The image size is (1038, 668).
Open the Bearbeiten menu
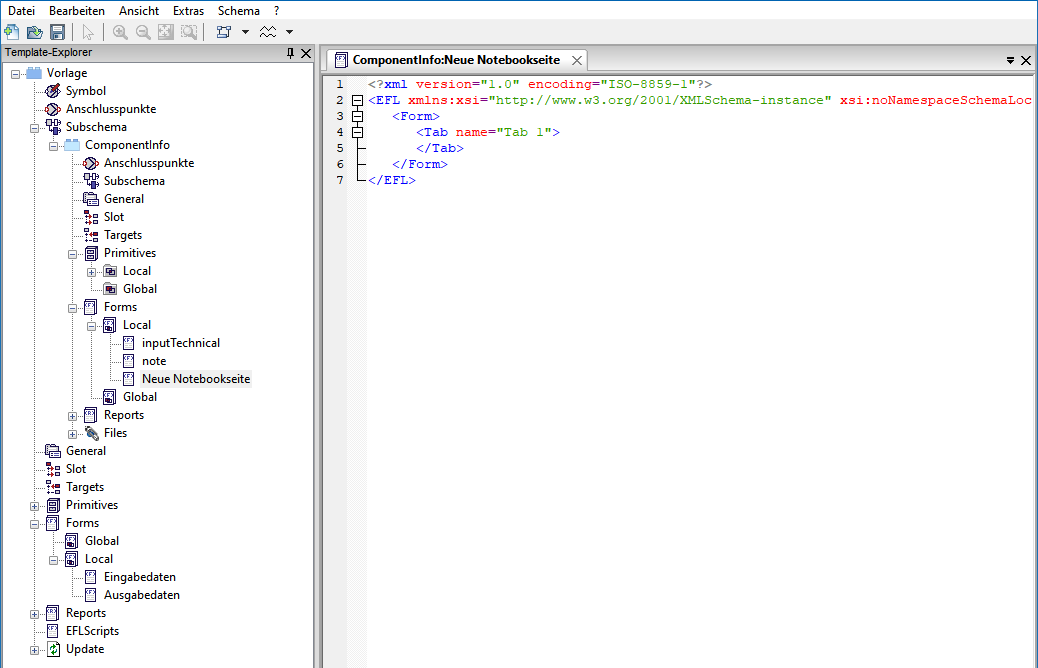pos(77,11)
